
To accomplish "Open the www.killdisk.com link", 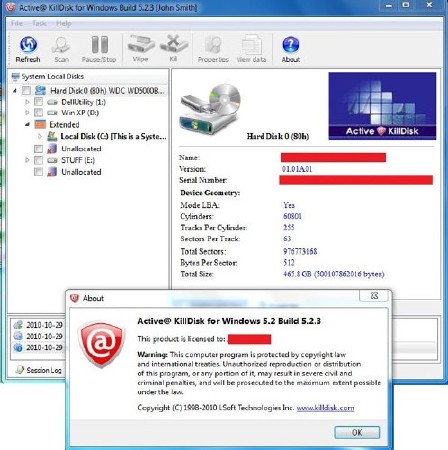I will (325, 408).
